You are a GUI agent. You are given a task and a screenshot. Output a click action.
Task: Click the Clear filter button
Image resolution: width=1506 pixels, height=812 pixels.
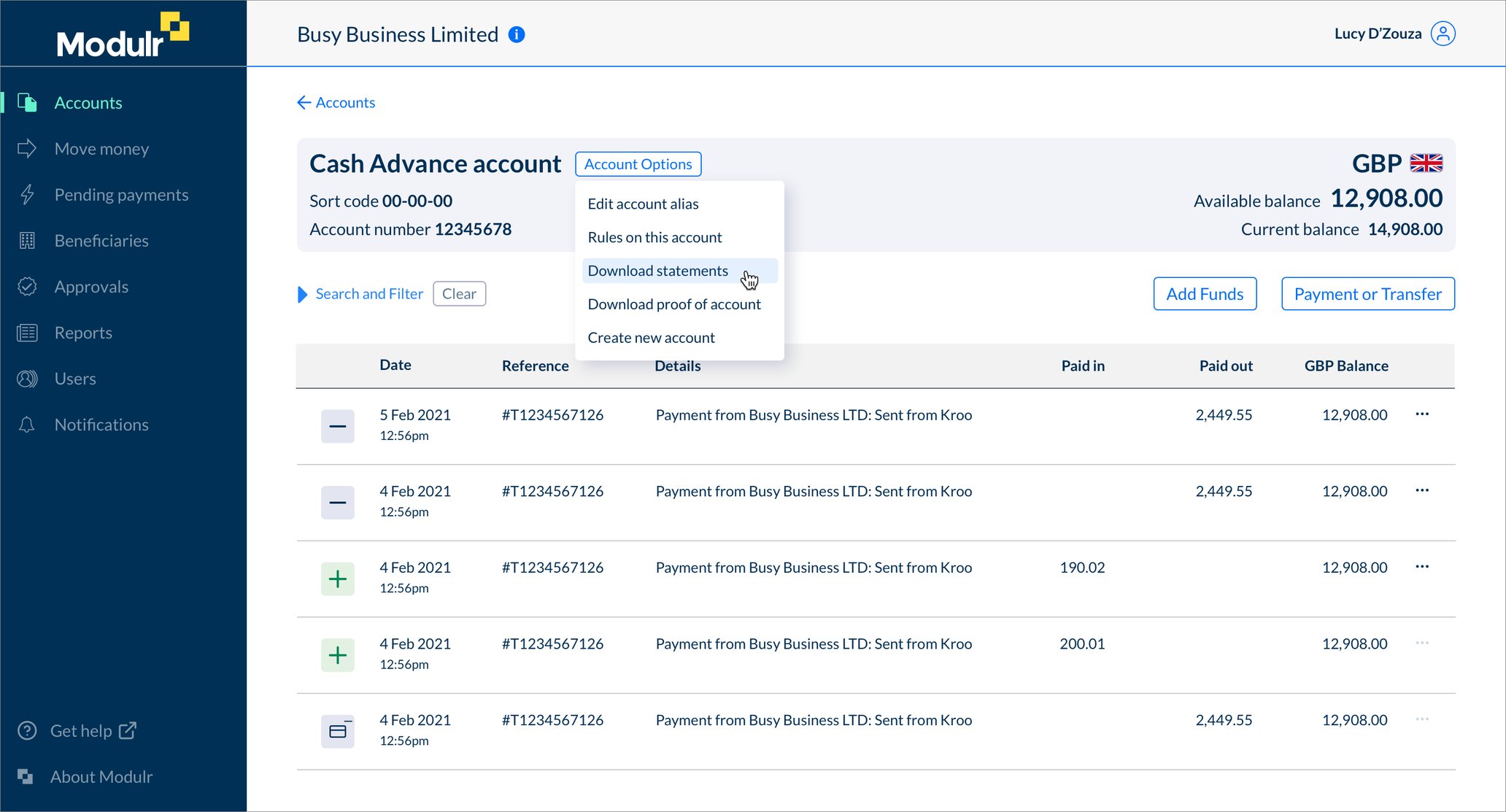[x=459, y=294]
